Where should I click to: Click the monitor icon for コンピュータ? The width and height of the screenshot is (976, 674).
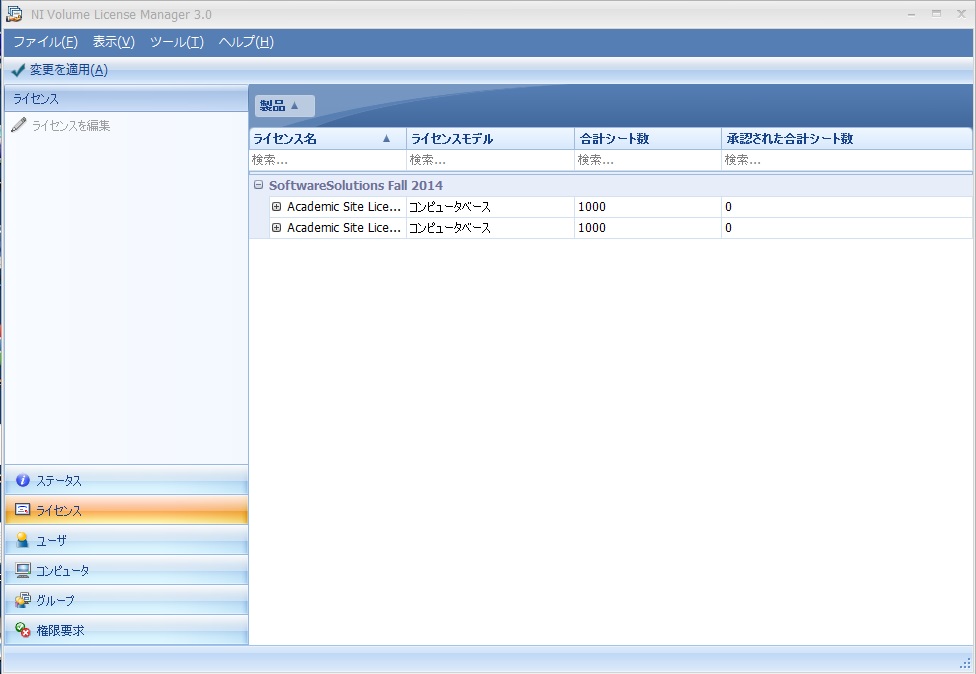pyautogui.click(x=23, y=569)
